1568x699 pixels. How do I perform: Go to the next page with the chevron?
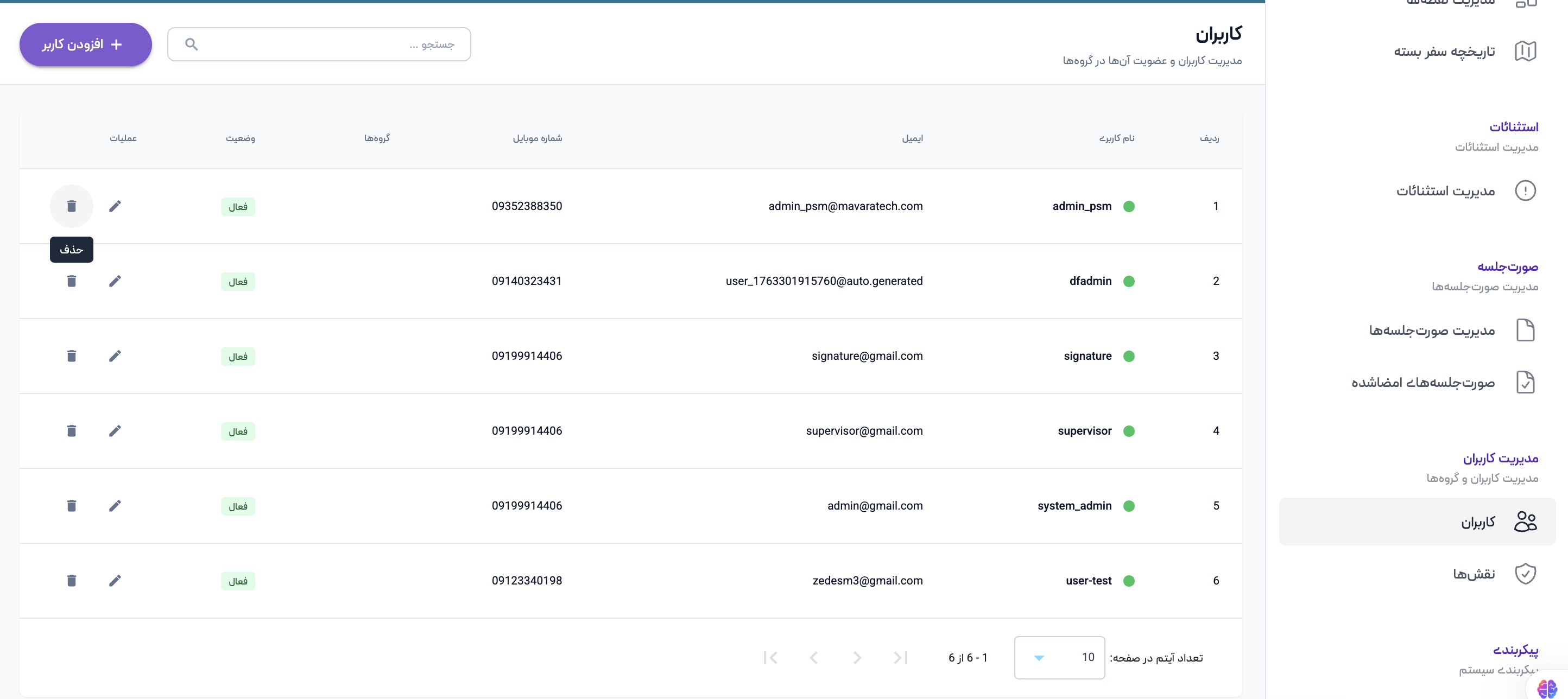point(814,658)
